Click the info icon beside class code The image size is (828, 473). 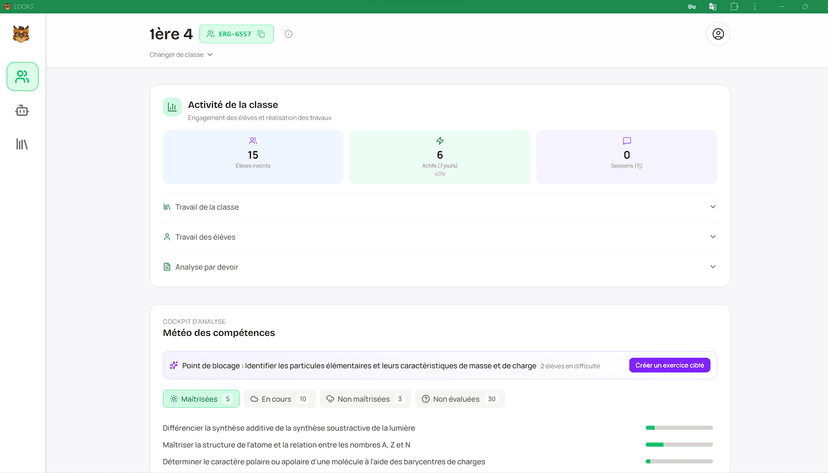point(289,34)
